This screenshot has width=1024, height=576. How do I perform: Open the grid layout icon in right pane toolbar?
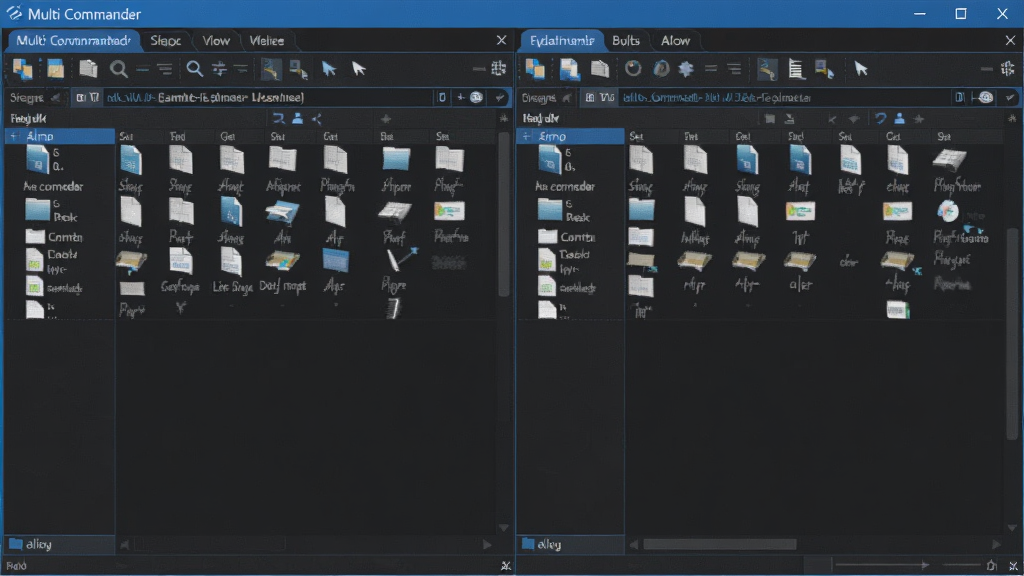[1008, 68]
